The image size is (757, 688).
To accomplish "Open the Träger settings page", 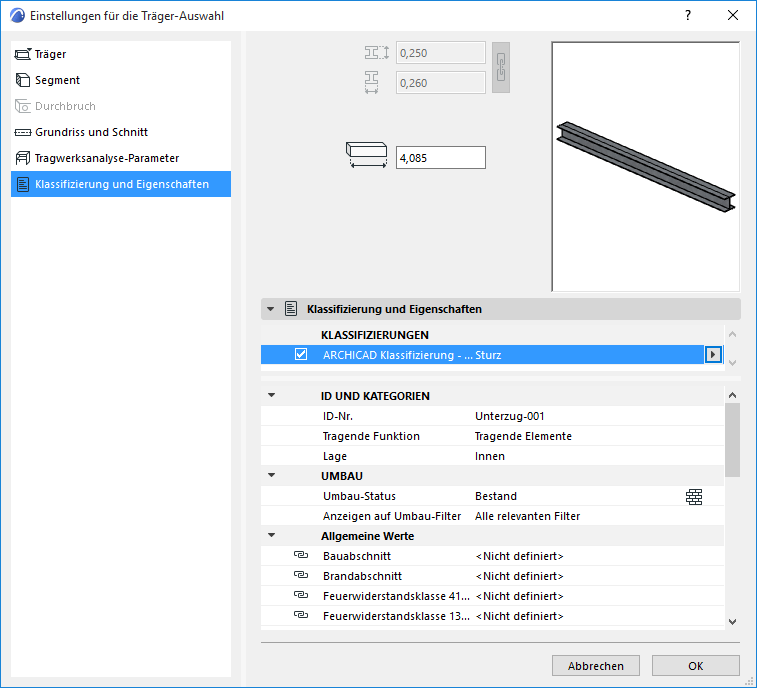I will tap(121, 54).
